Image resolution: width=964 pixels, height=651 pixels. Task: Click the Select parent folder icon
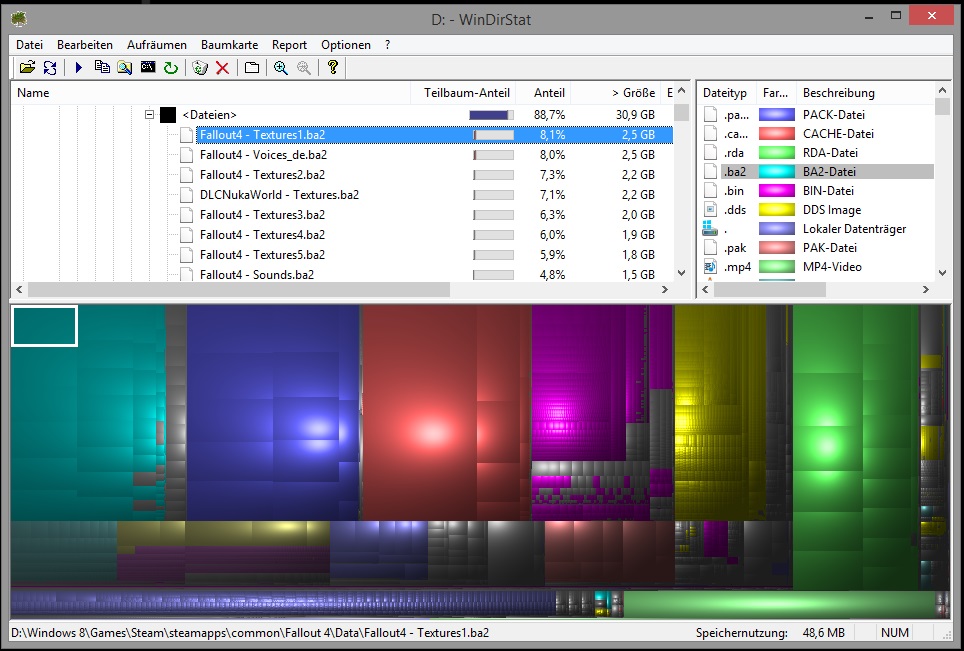click(251, 68)
